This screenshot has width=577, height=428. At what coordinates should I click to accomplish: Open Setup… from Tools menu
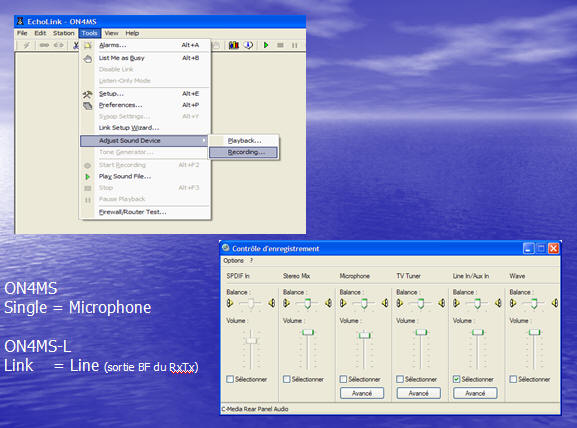coord(145,93)
